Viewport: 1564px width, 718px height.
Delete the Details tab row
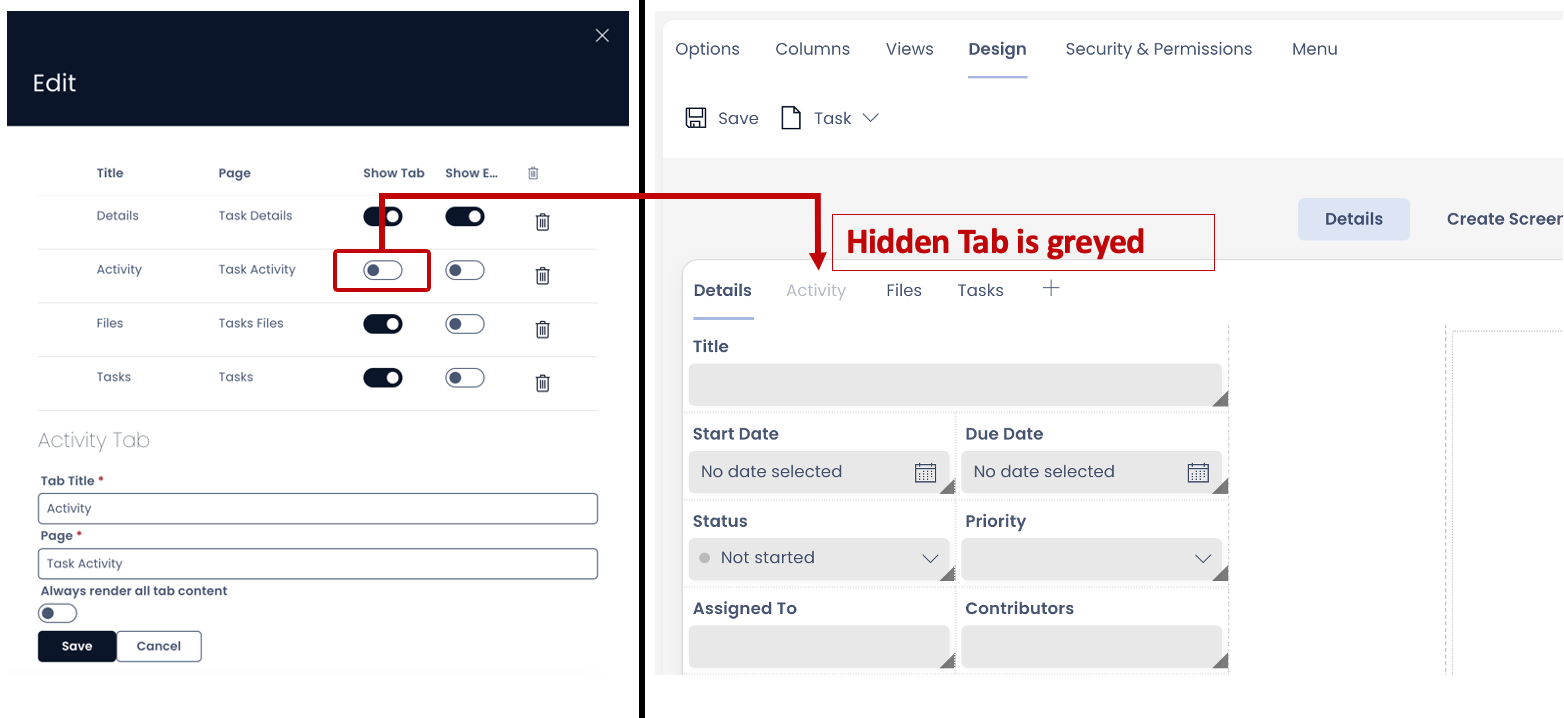point(543,222)
